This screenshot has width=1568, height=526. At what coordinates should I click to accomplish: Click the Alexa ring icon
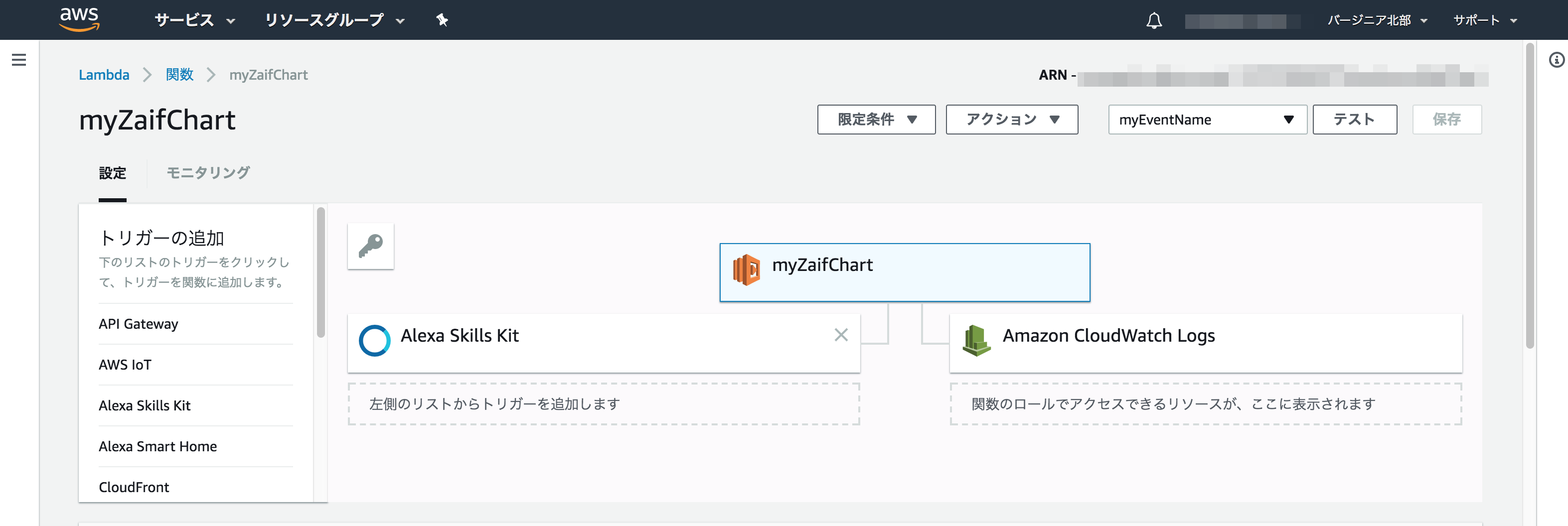374,341
